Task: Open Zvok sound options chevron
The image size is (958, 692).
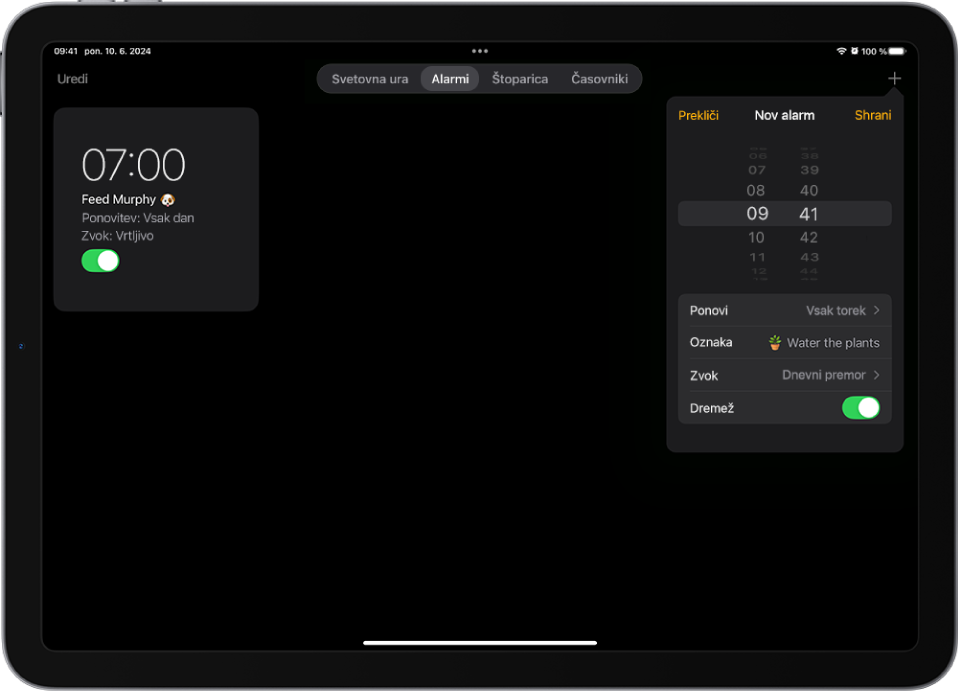Action: (876, 375)
